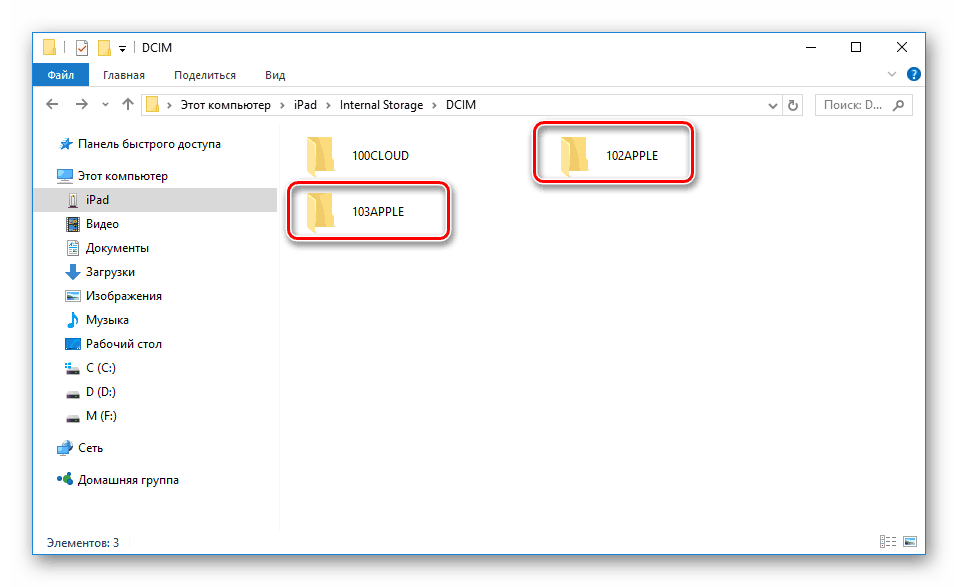
Task: Open the 100CLOUD folder
Action: (359, 156)
